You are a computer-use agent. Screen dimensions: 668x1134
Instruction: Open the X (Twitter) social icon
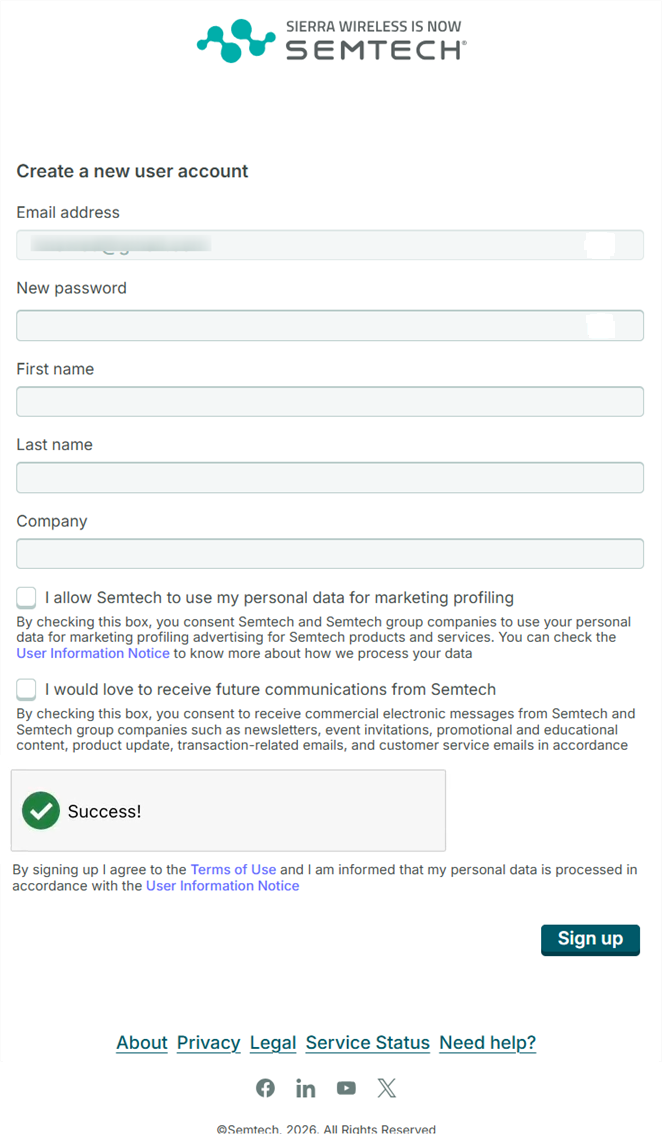point(386,1088)
